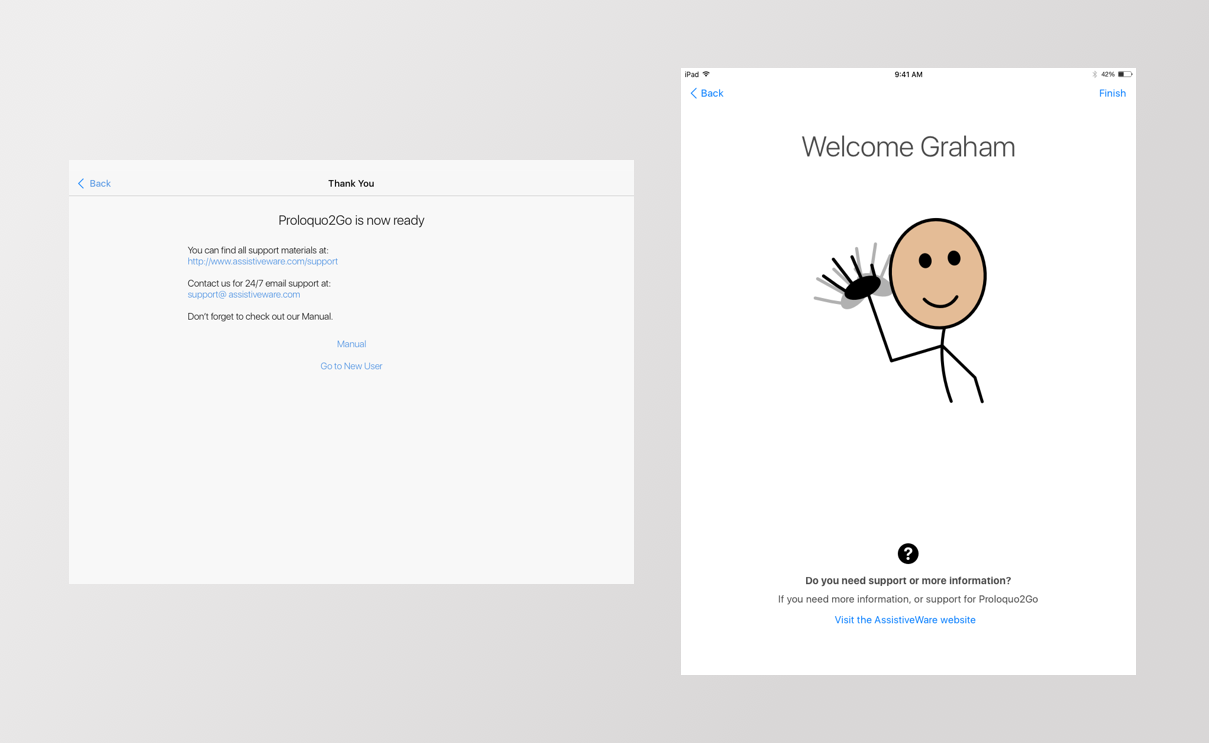Tap Back on the Welcome Graham screen

[x=707, y=93]
